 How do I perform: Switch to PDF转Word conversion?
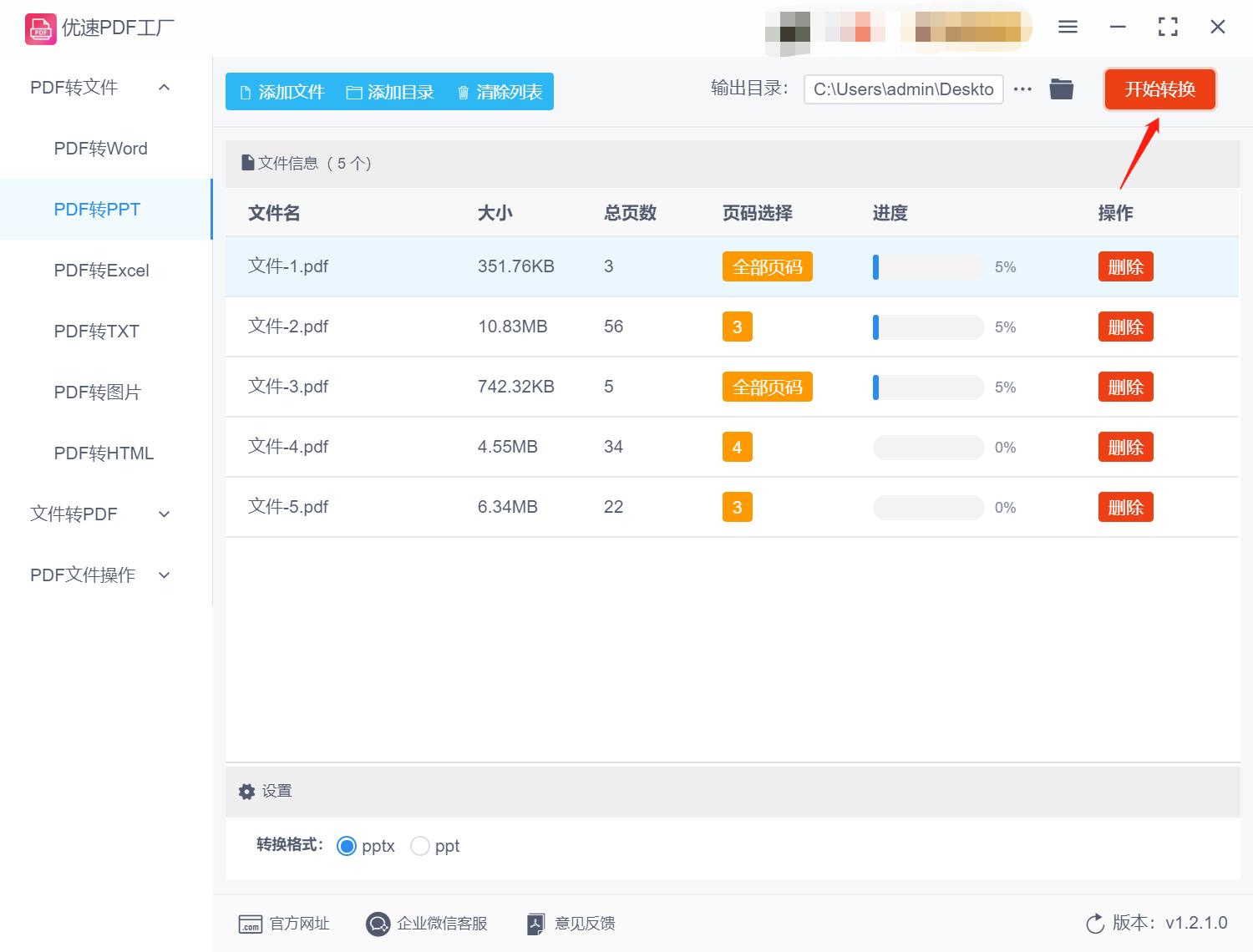pyautogui.click(x=100, y=148)
